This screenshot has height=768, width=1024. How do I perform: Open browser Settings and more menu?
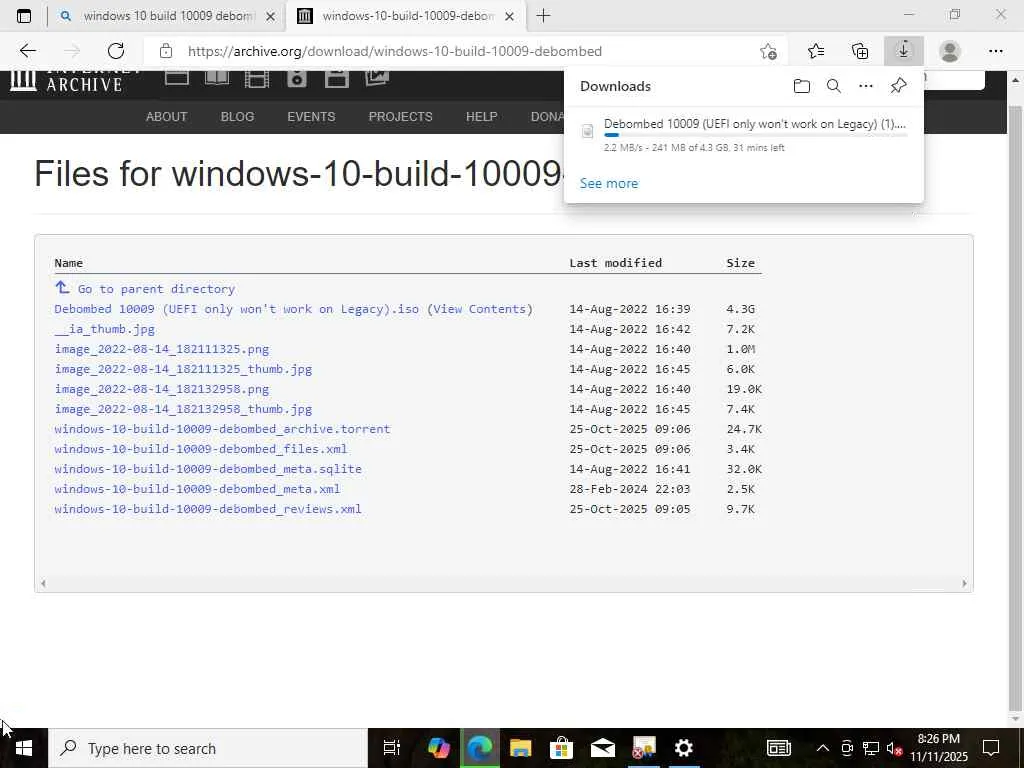point(995,51)
